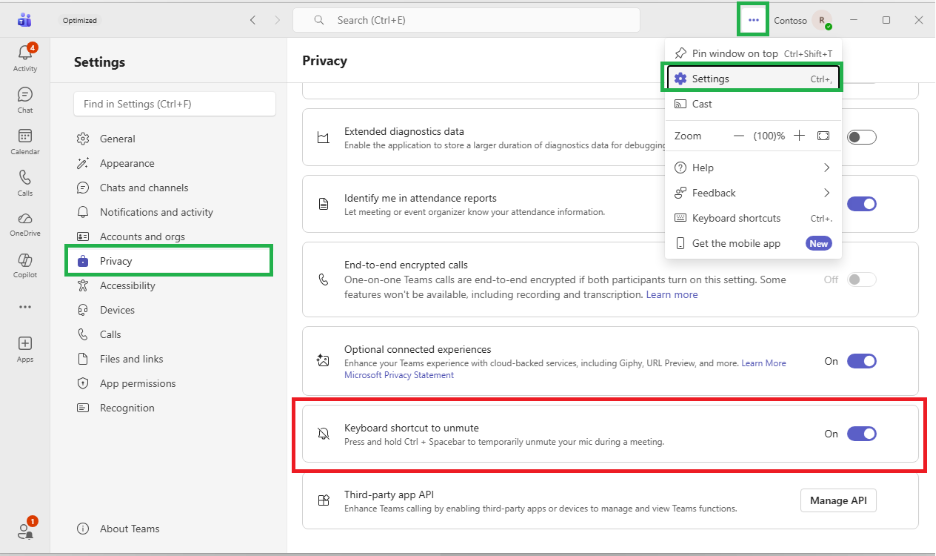Navigate forward with the right arrow
Screen dimensions: 936x556
pos(277,20)
